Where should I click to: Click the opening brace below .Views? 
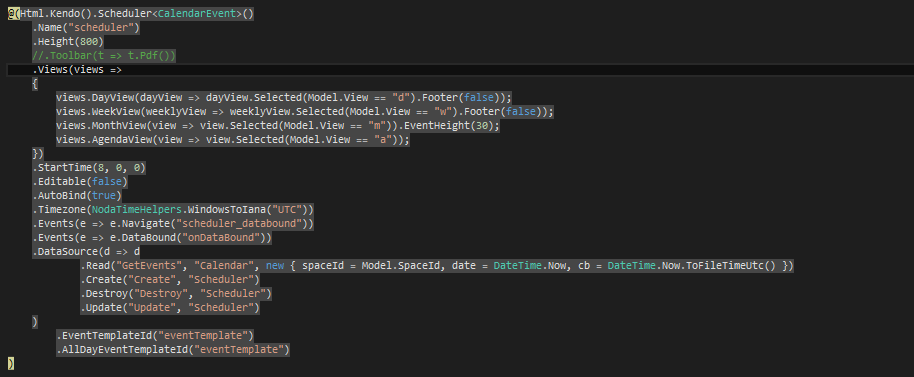coord(35,83)
